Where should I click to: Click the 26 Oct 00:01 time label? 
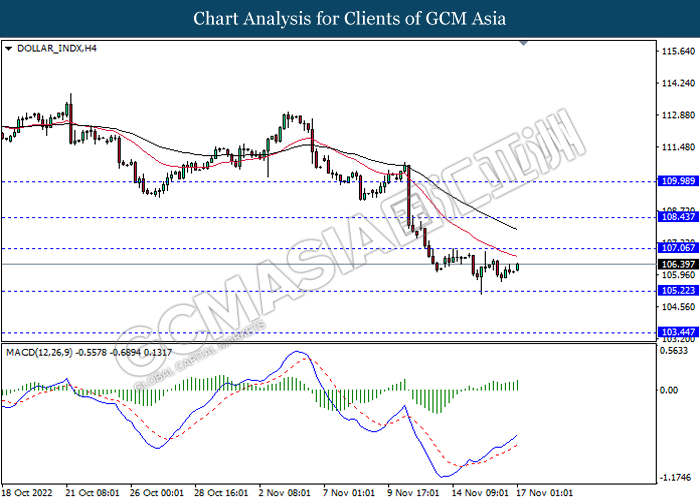pos(157,493)
